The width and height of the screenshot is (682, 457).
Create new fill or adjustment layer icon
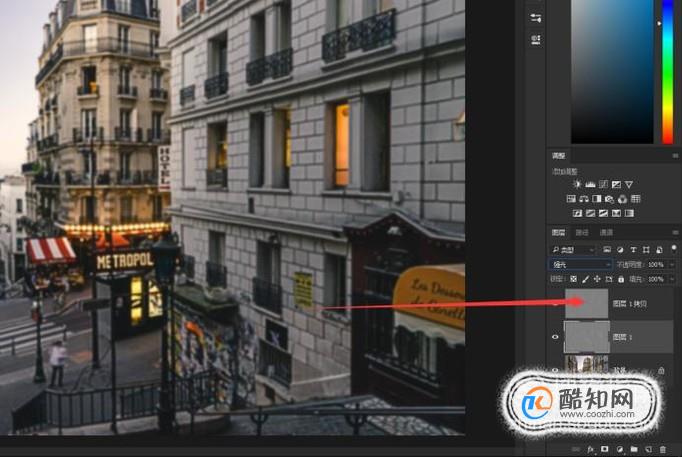619,449
